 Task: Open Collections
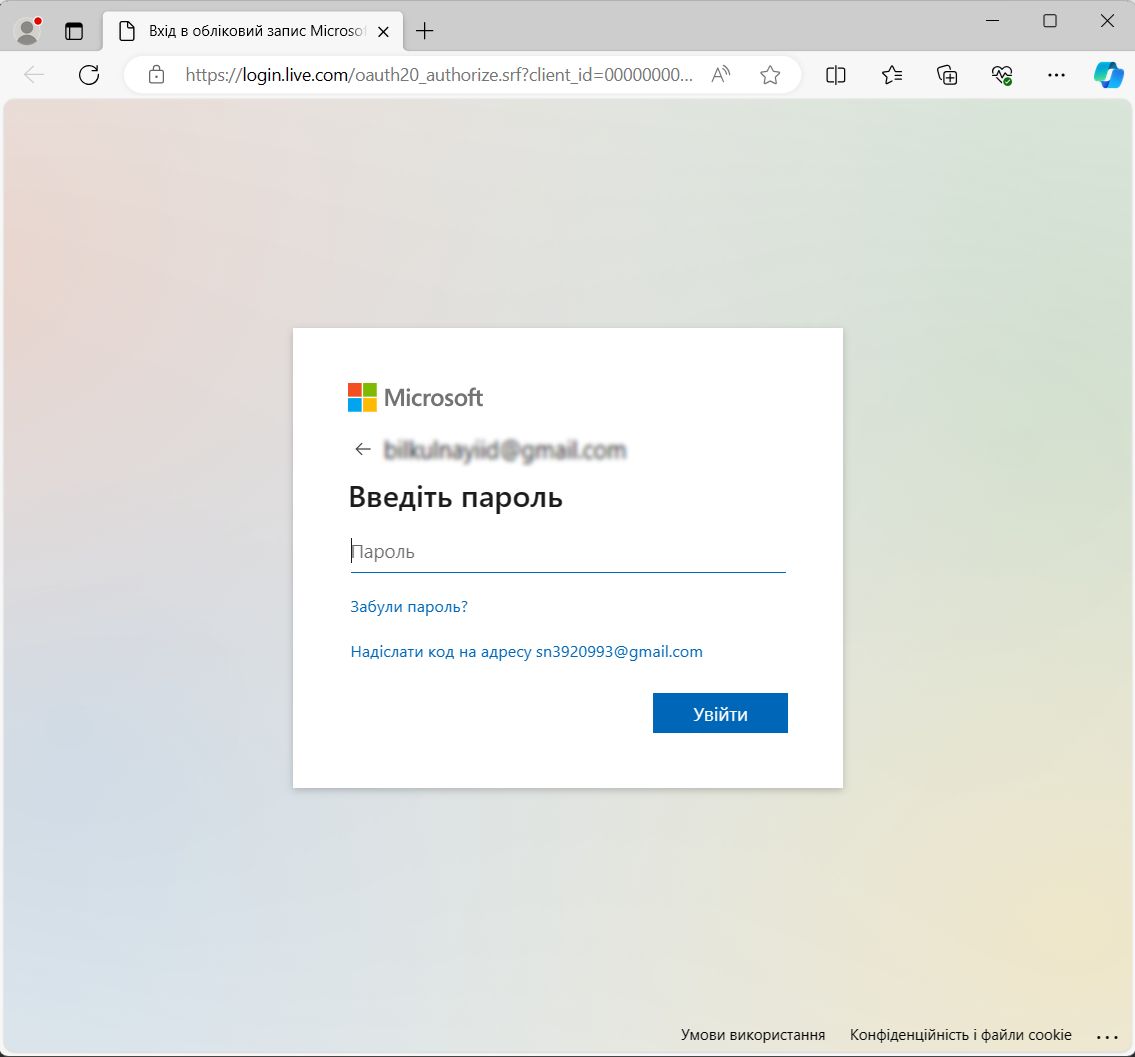coord(946,74)
